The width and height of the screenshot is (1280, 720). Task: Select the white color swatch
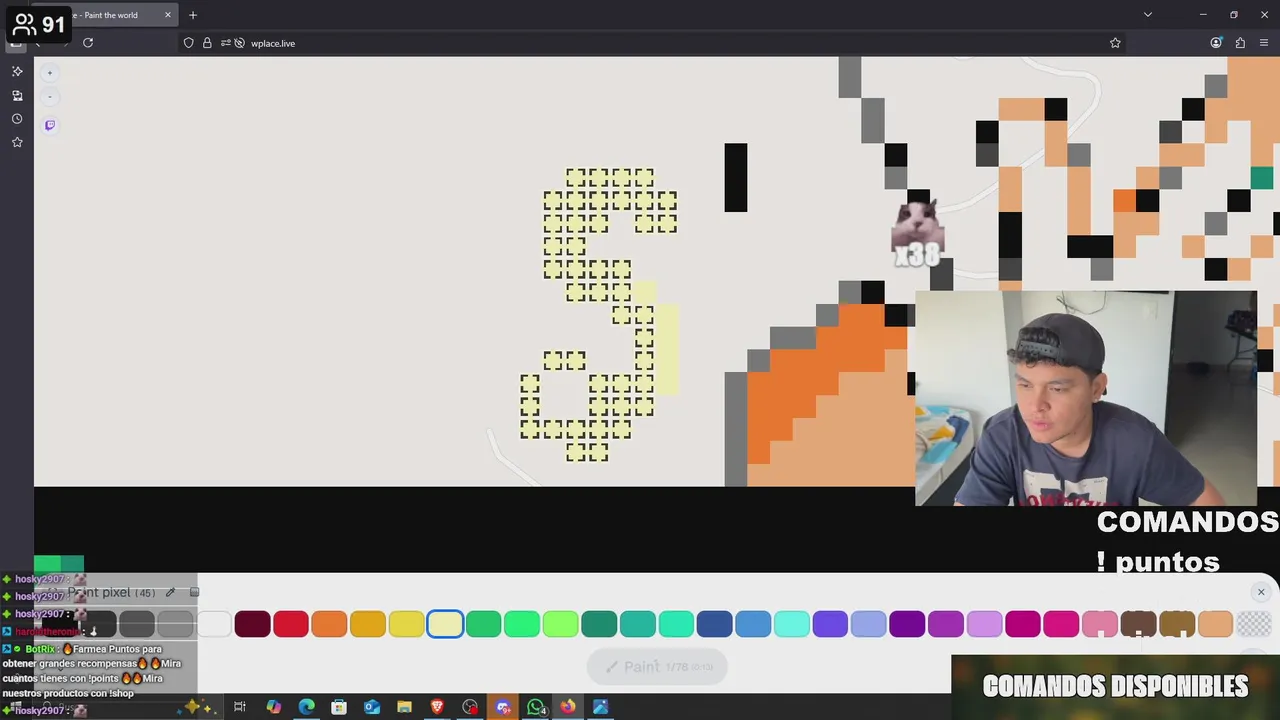214,624
